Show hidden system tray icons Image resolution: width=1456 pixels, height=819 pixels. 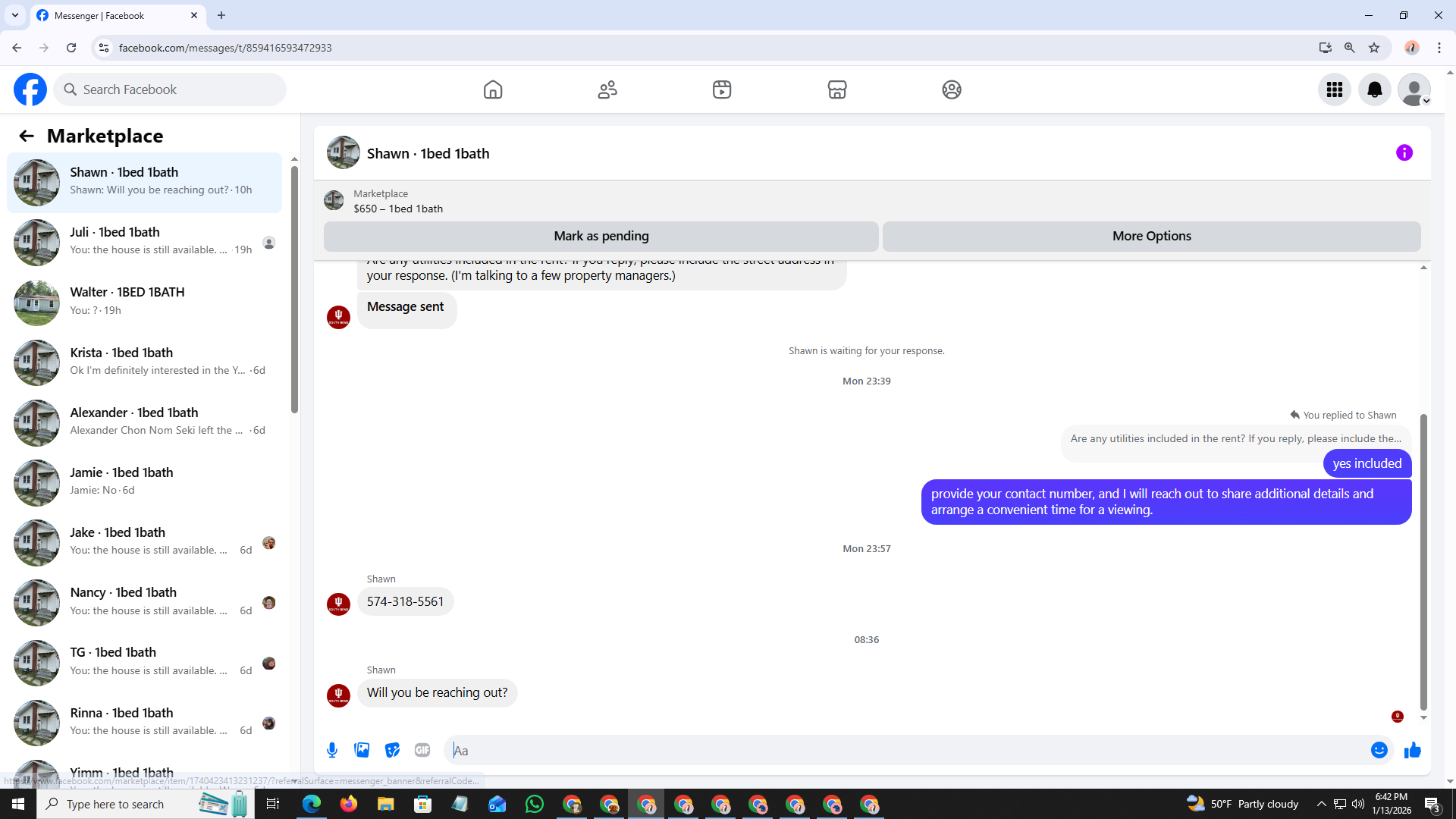(x=1321, y=805)
